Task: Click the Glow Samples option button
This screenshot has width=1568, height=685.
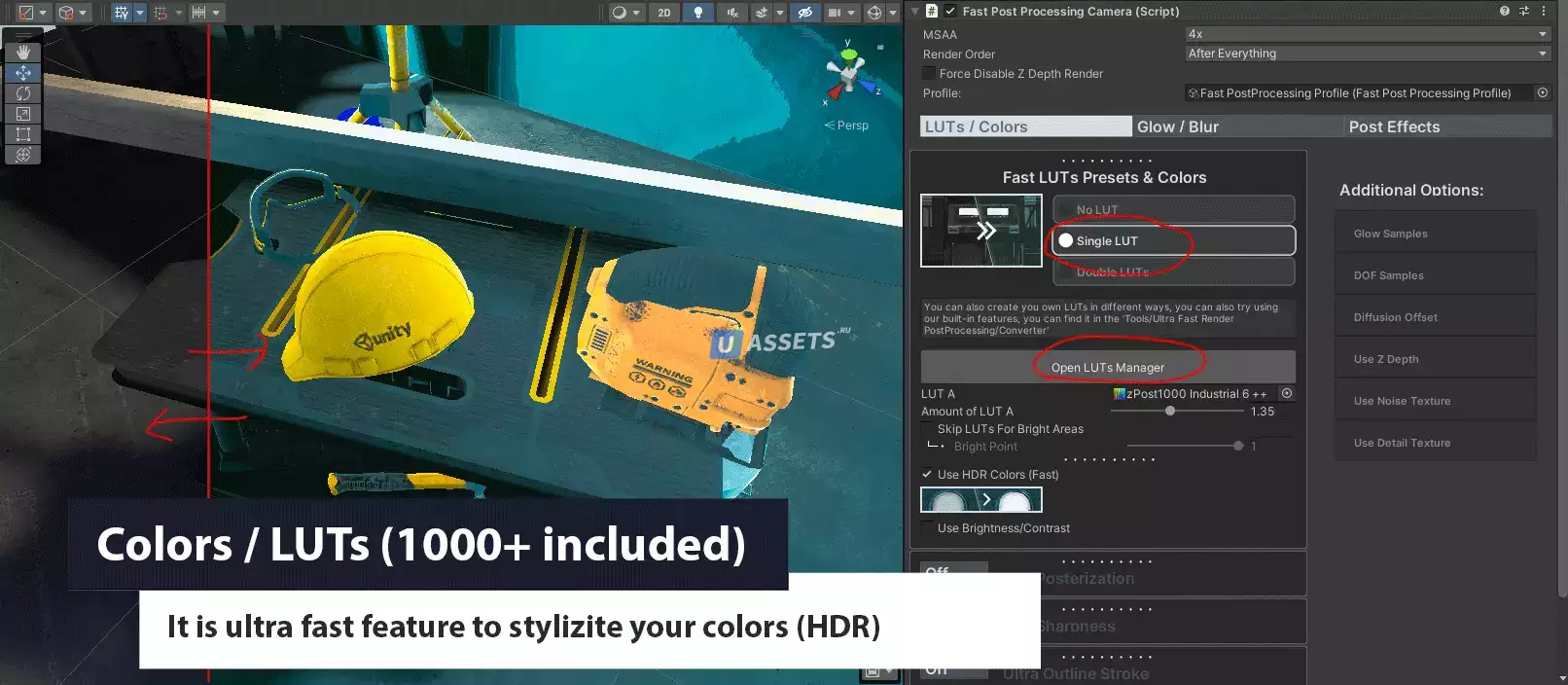Action: [1436, 234]
